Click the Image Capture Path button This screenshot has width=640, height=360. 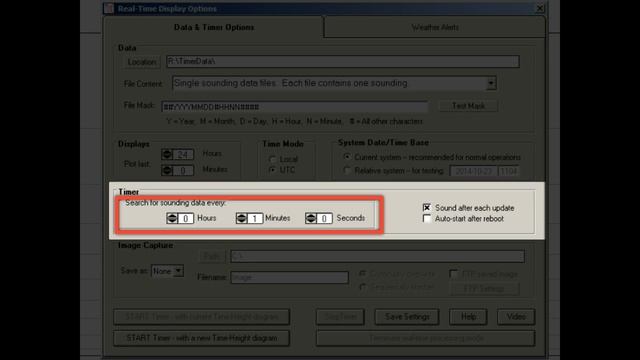[x=211, y=256]
